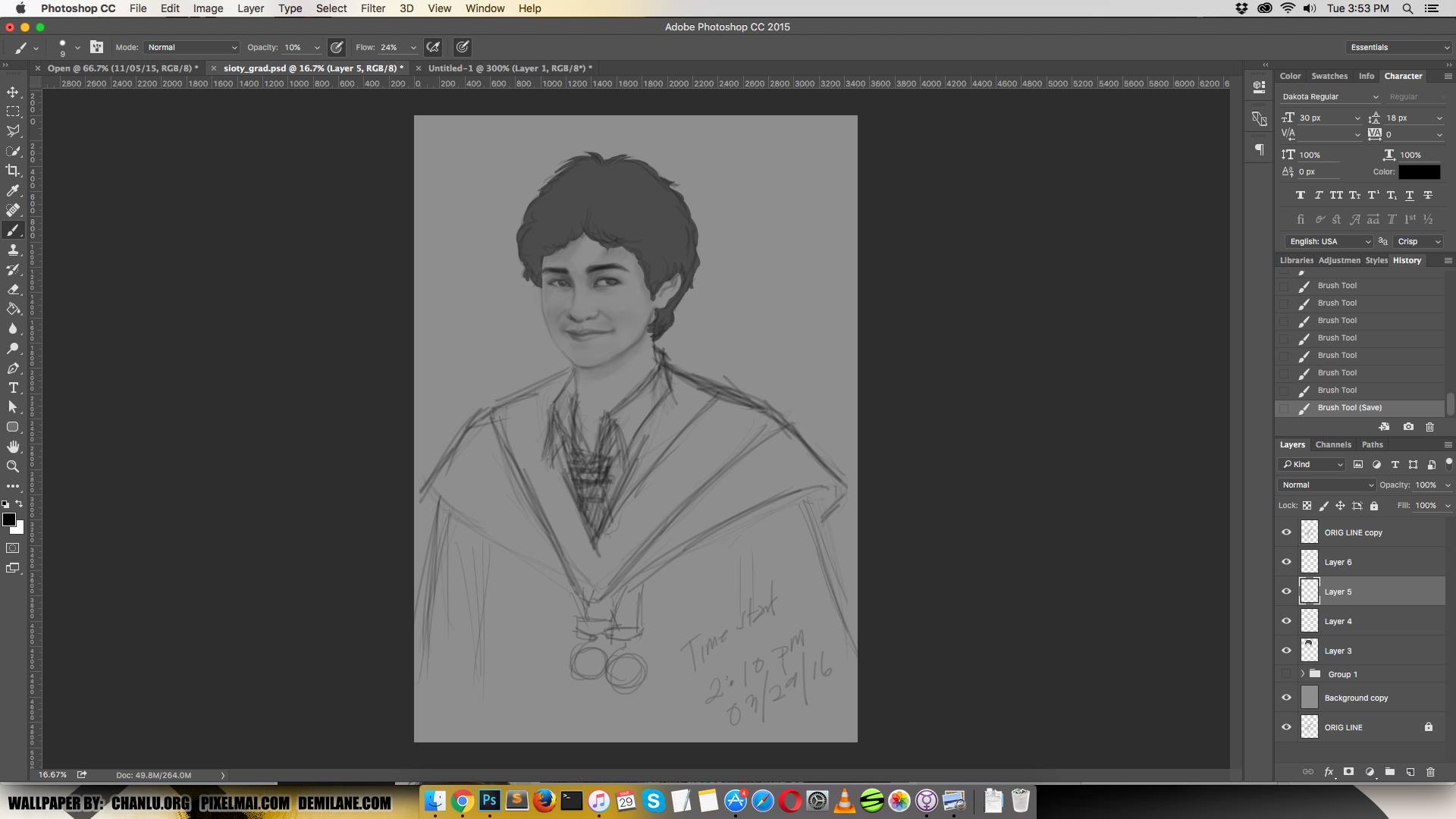Screen dimensions: 1456x819
Task: Select the Quick Selection tool
Action: coord(13,151)
